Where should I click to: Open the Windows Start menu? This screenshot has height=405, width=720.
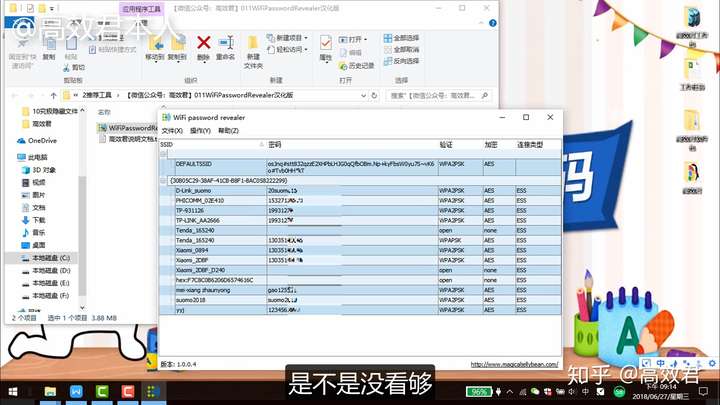tap(13, 392)
